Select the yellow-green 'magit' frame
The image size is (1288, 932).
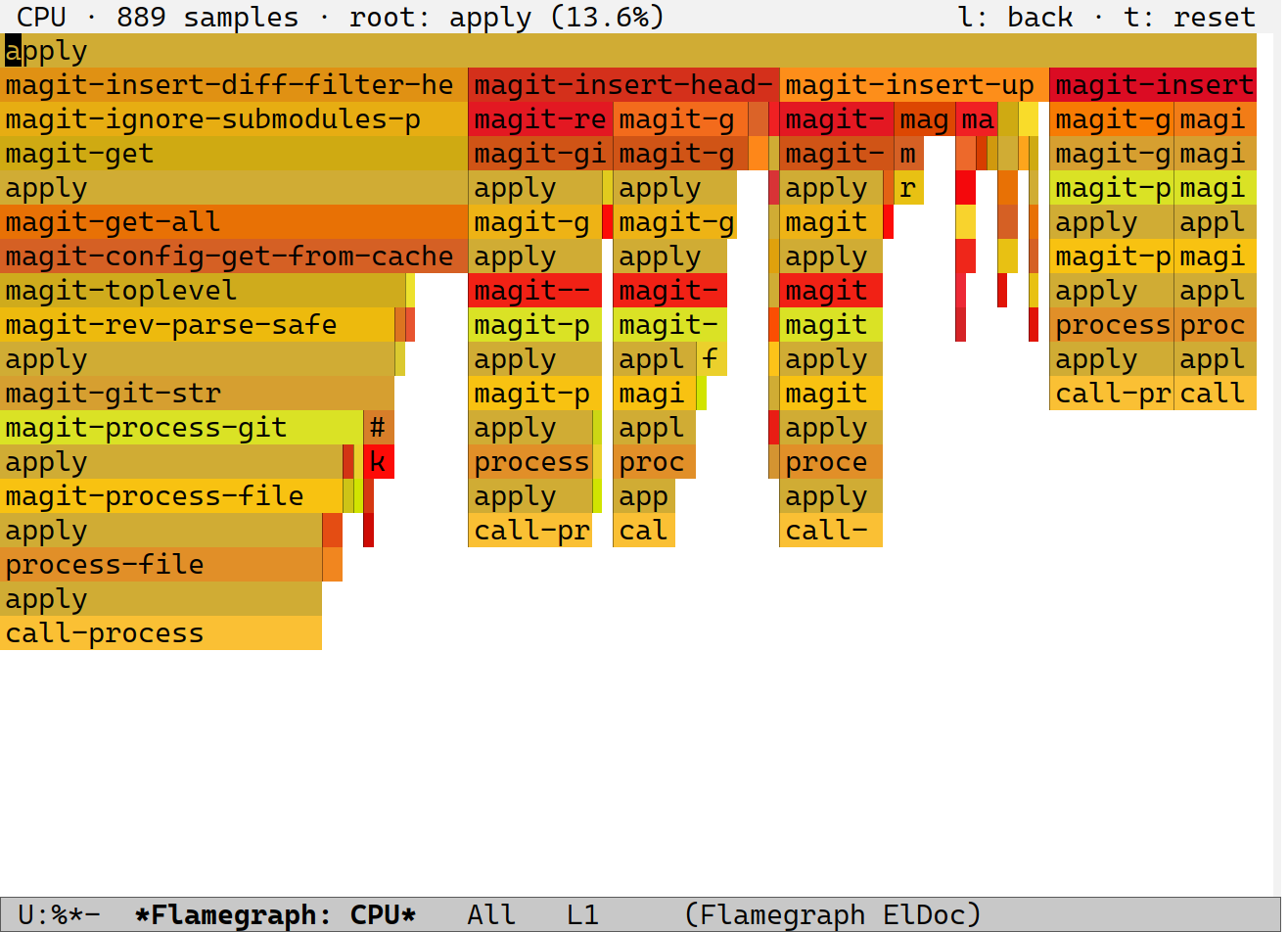coord(831,325)
